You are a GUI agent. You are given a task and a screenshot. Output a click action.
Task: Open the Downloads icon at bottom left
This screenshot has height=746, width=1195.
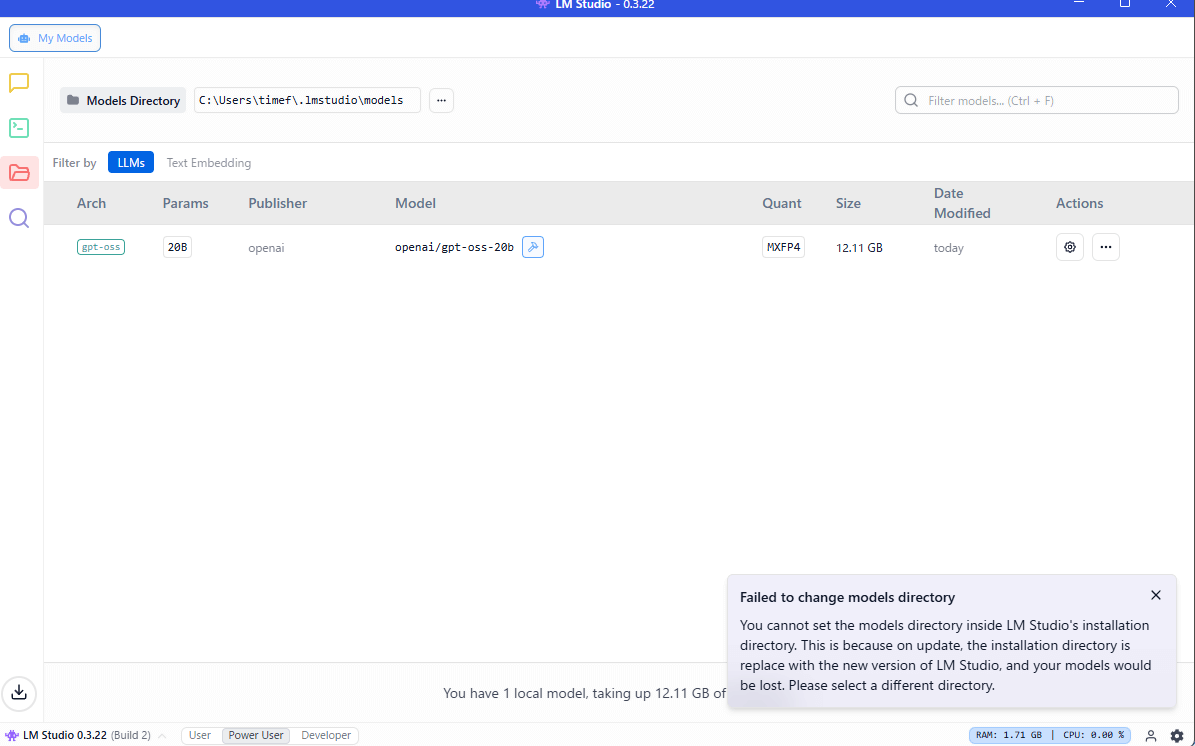point(19,692)
